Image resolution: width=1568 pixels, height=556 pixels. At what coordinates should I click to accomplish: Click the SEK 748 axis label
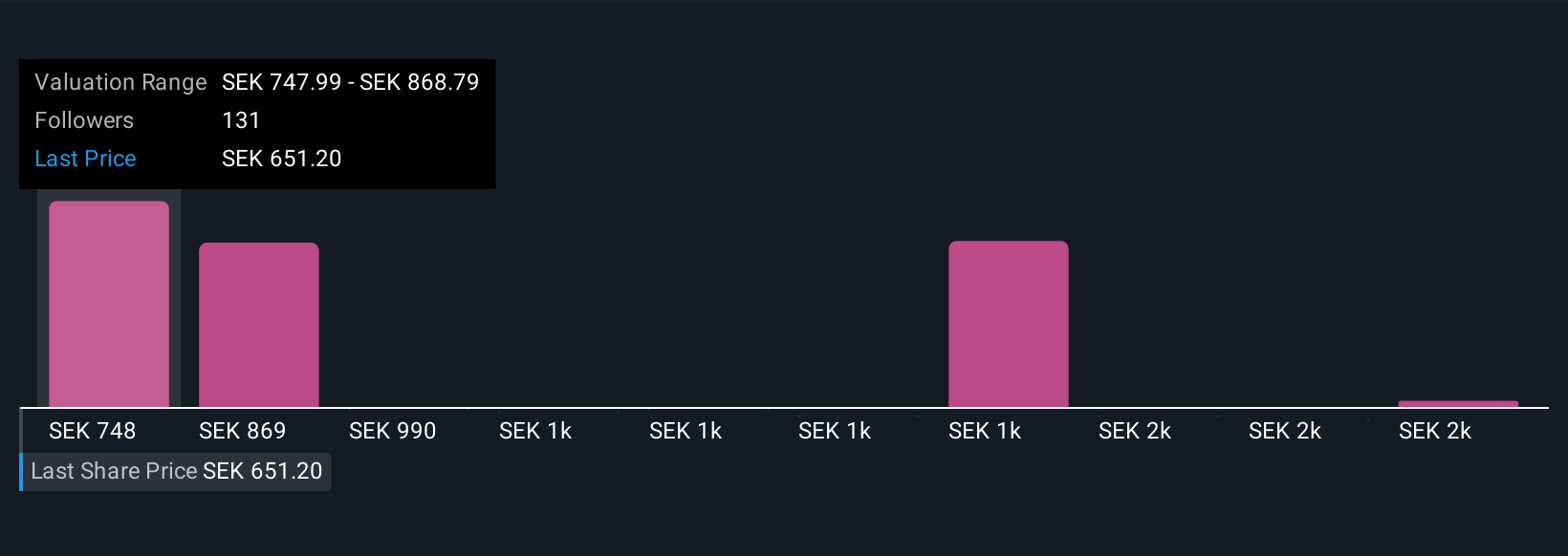(x=93, y=431)
